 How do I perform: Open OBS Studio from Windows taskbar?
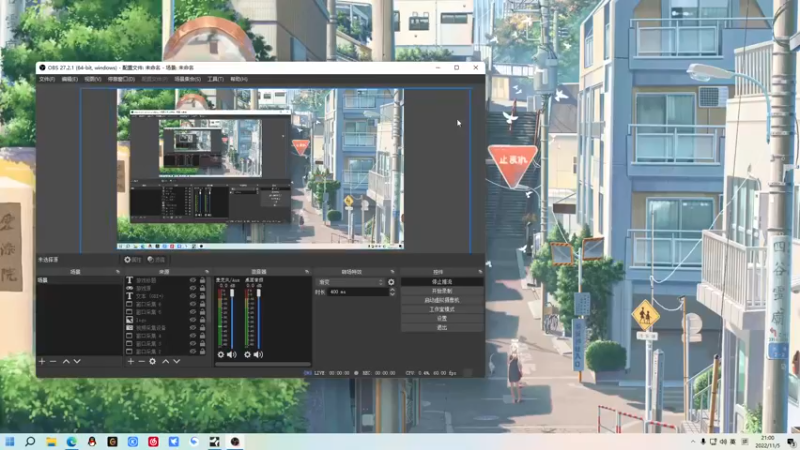tap(235, 441)
